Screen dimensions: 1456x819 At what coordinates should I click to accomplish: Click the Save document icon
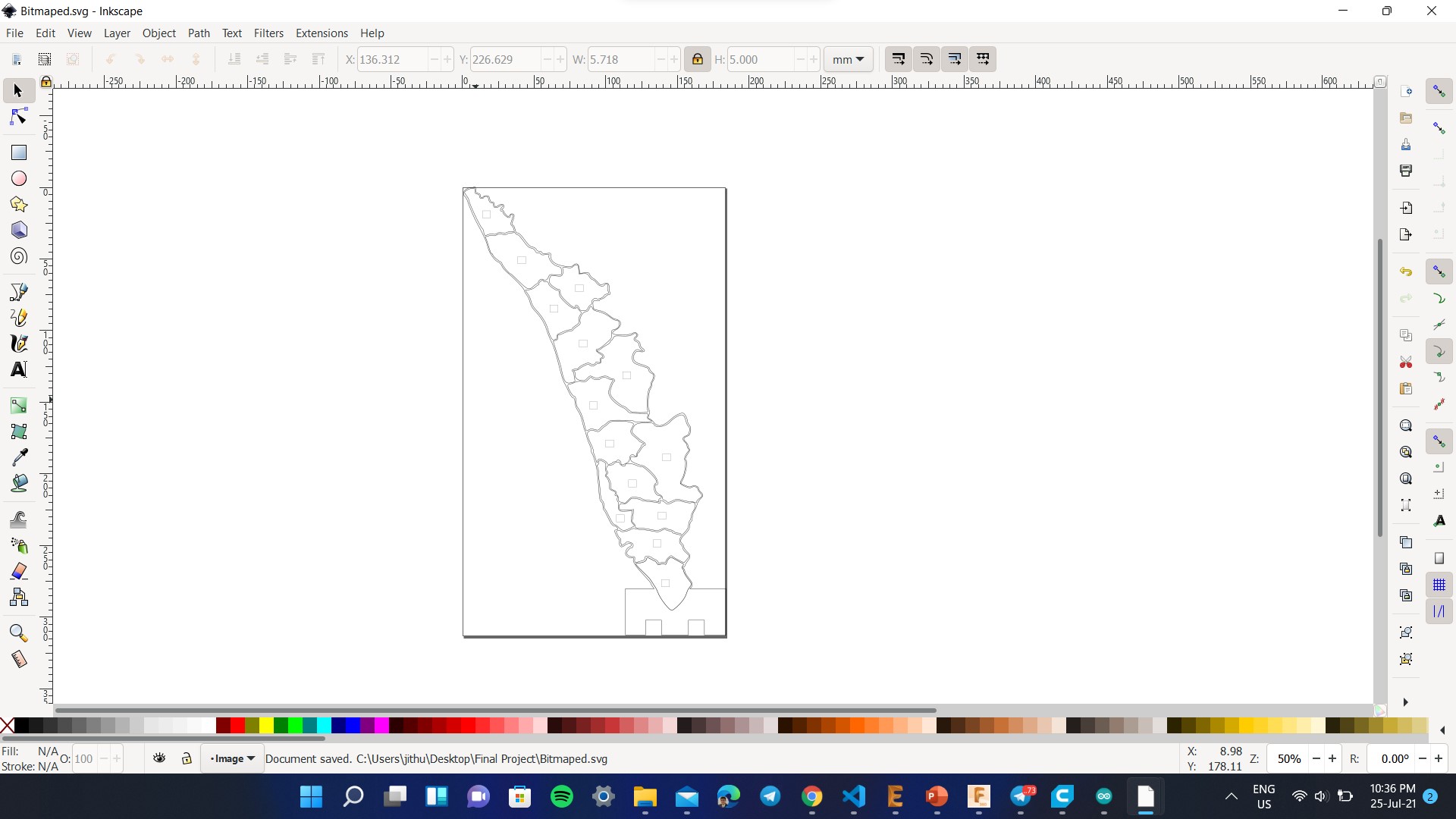[x=1406, y=144]
